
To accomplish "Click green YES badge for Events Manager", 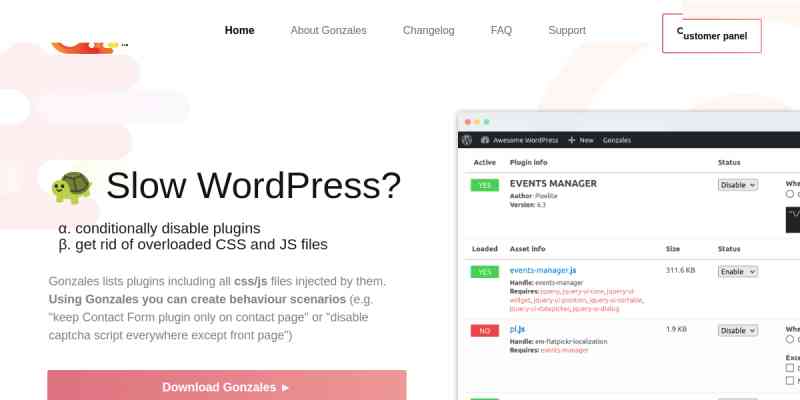I will (484, 185).
